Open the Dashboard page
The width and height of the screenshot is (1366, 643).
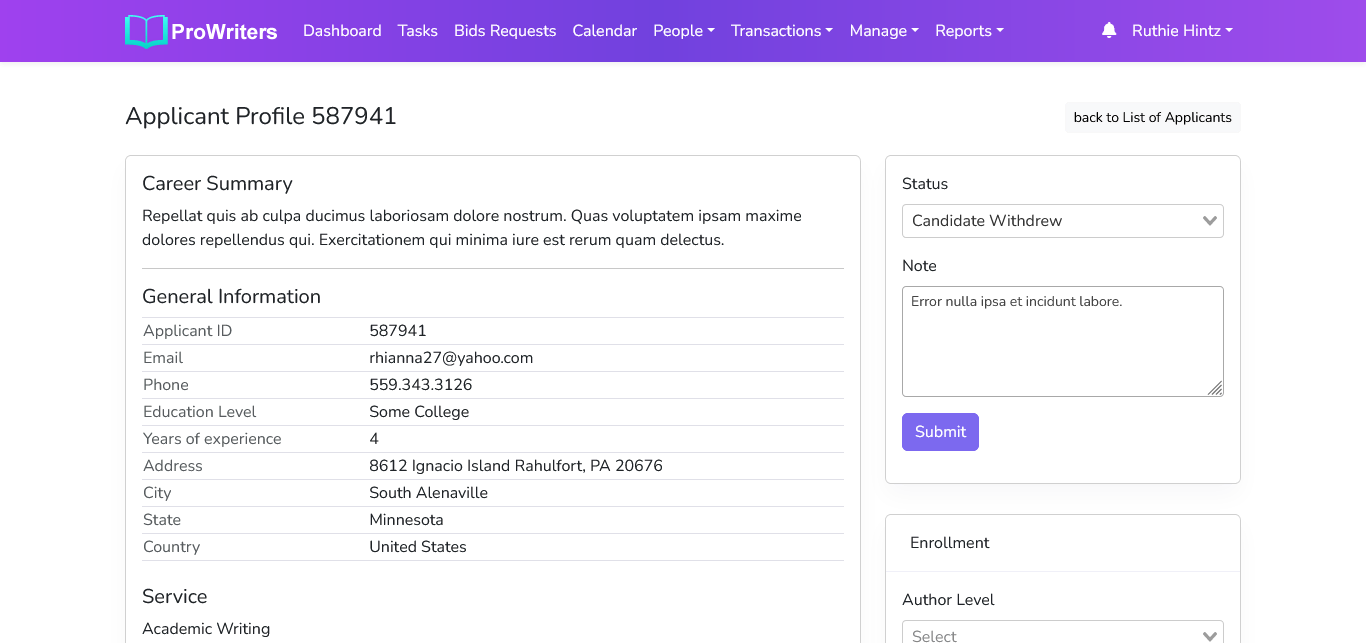[342, 31]
